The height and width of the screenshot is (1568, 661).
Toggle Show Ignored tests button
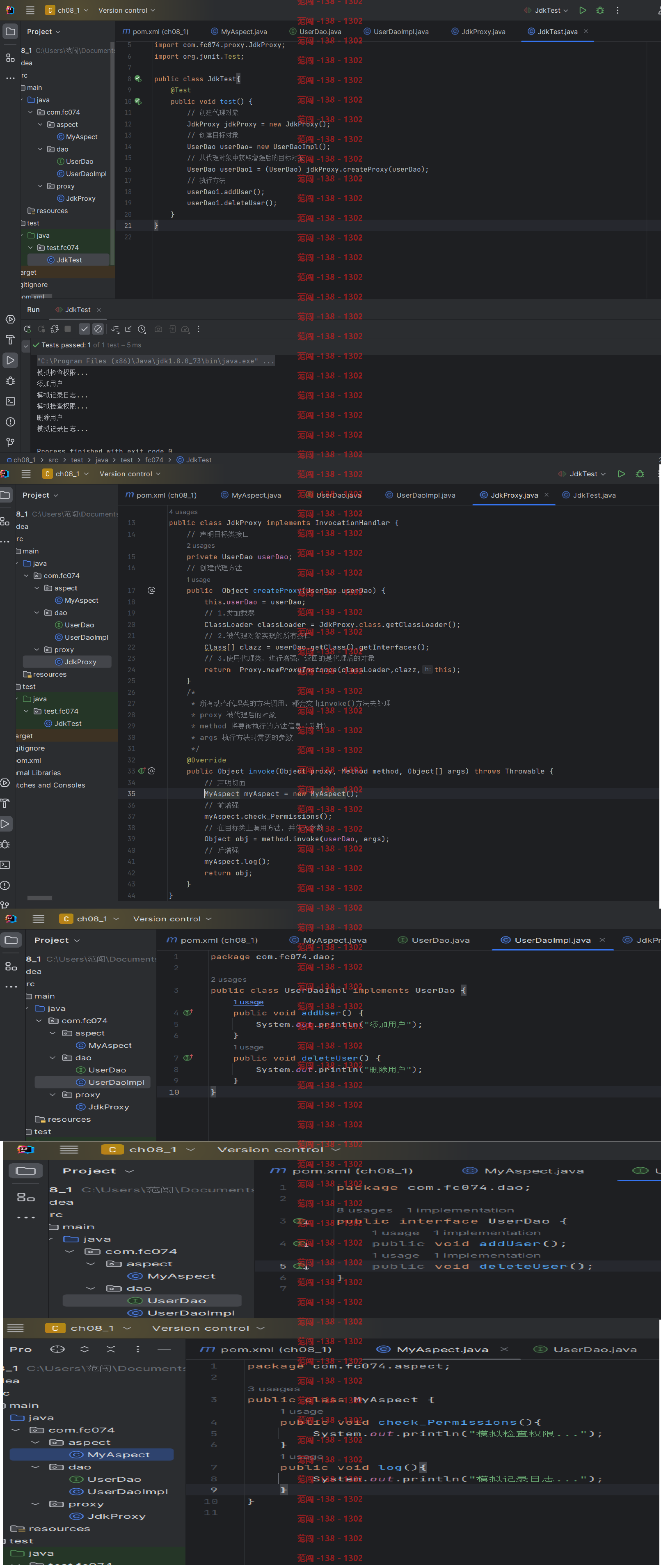[98, 329]
